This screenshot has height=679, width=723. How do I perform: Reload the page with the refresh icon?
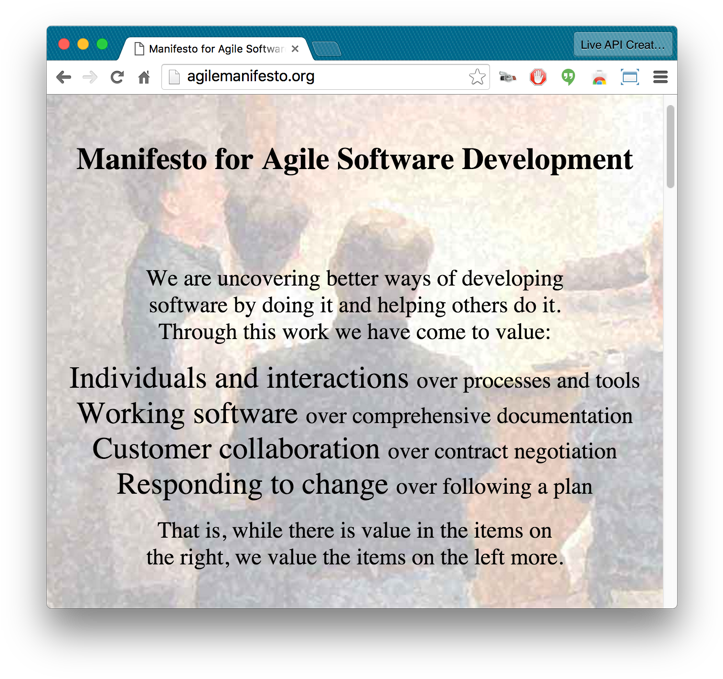[117, 77]
